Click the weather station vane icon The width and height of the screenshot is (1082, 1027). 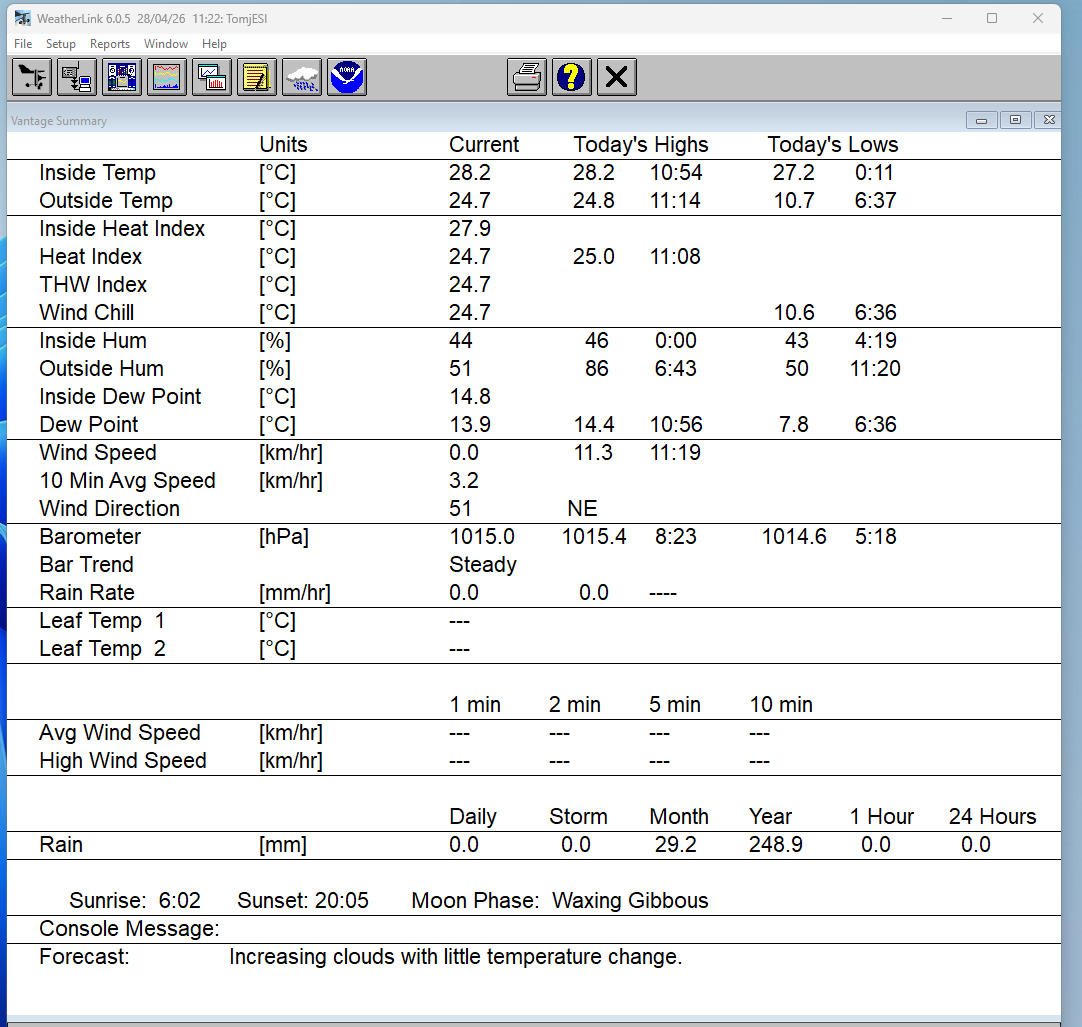click(x=32, y=77)
